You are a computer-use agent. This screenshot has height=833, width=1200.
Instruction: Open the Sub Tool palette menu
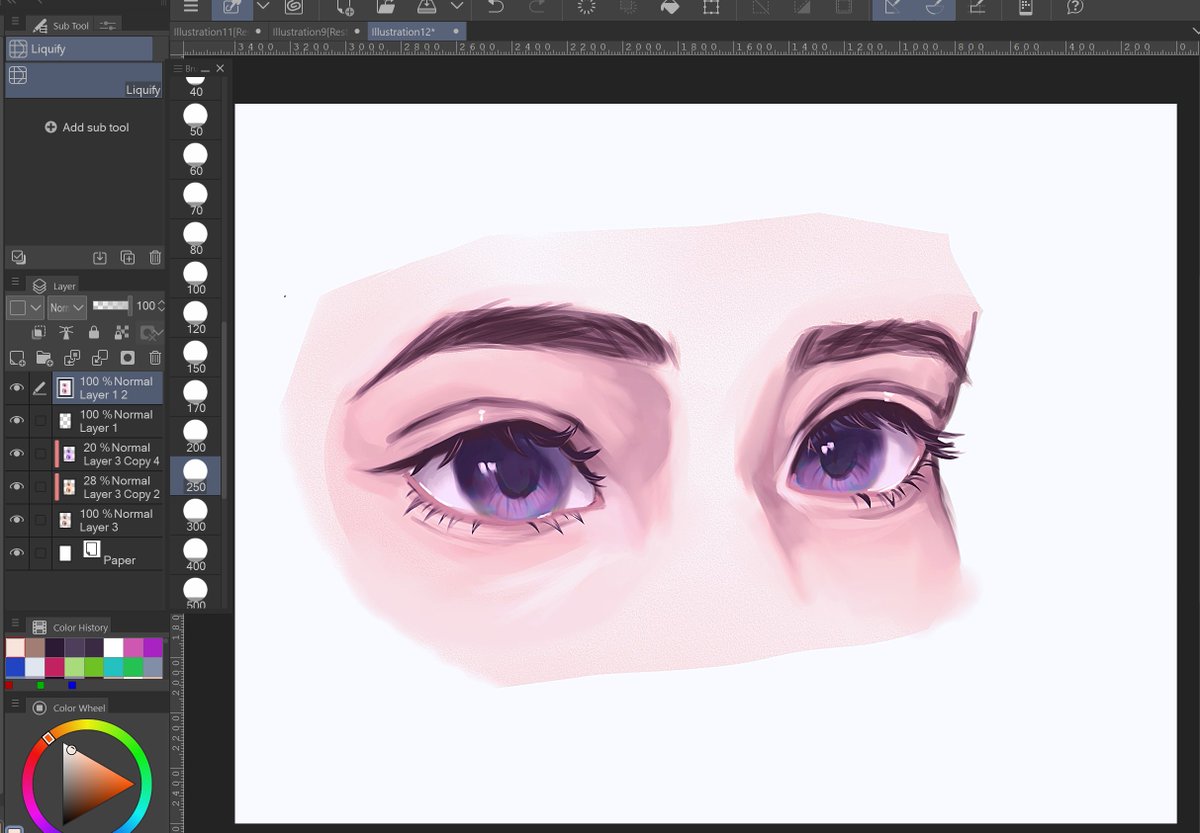(x=15, y=21)
